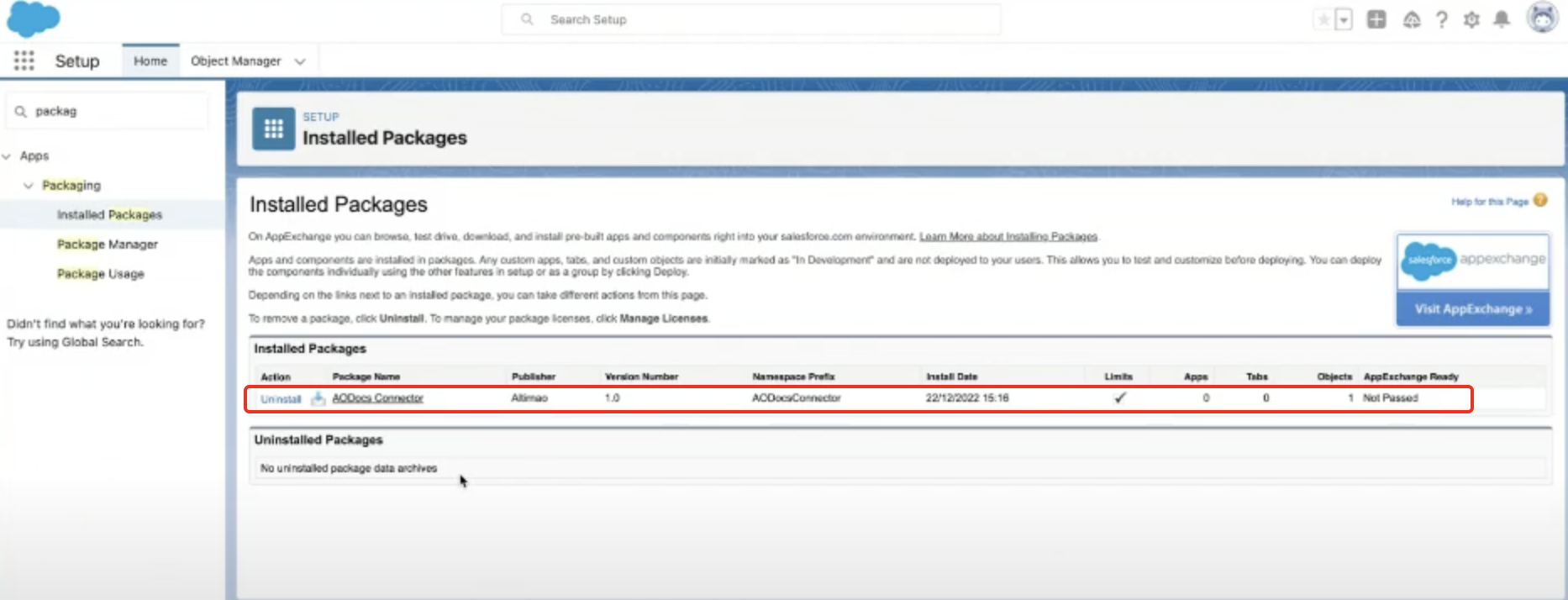This screenshot has height=600, width=1568.
Task: Select Package Usage in the sidebar
Action: pyautogui.click(x=101, y=274)
